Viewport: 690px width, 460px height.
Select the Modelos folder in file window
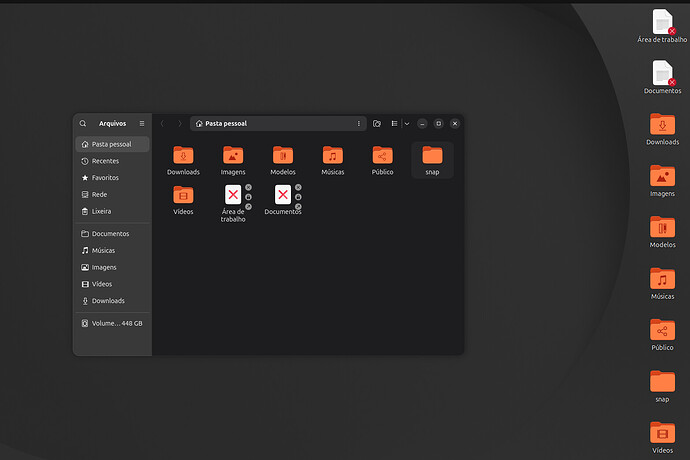[283, 160]
